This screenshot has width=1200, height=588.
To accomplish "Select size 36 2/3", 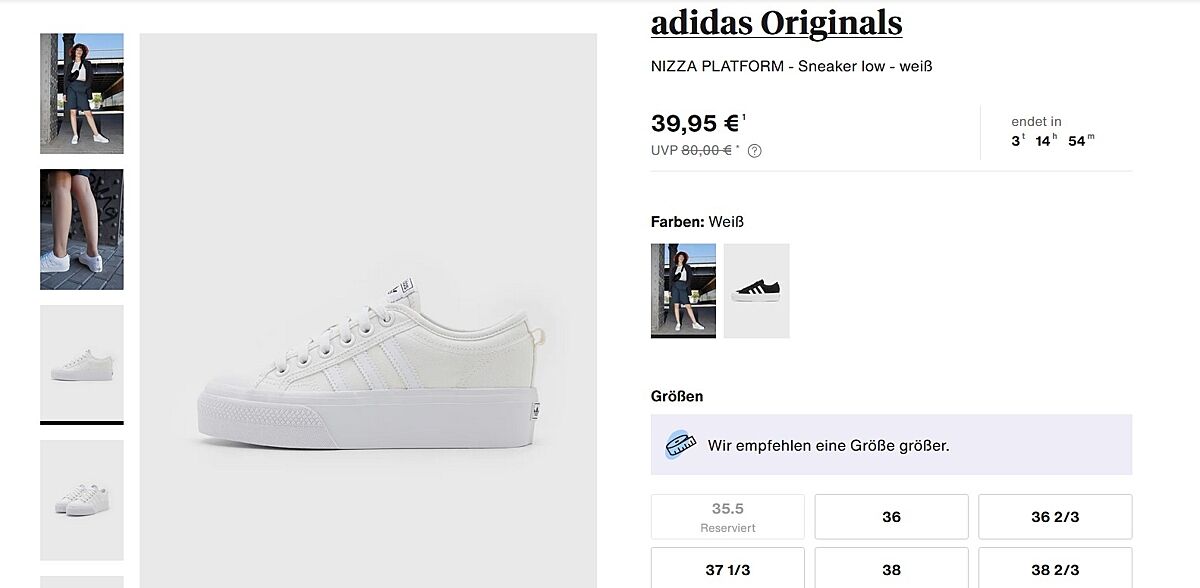I will click(1054, 517).
